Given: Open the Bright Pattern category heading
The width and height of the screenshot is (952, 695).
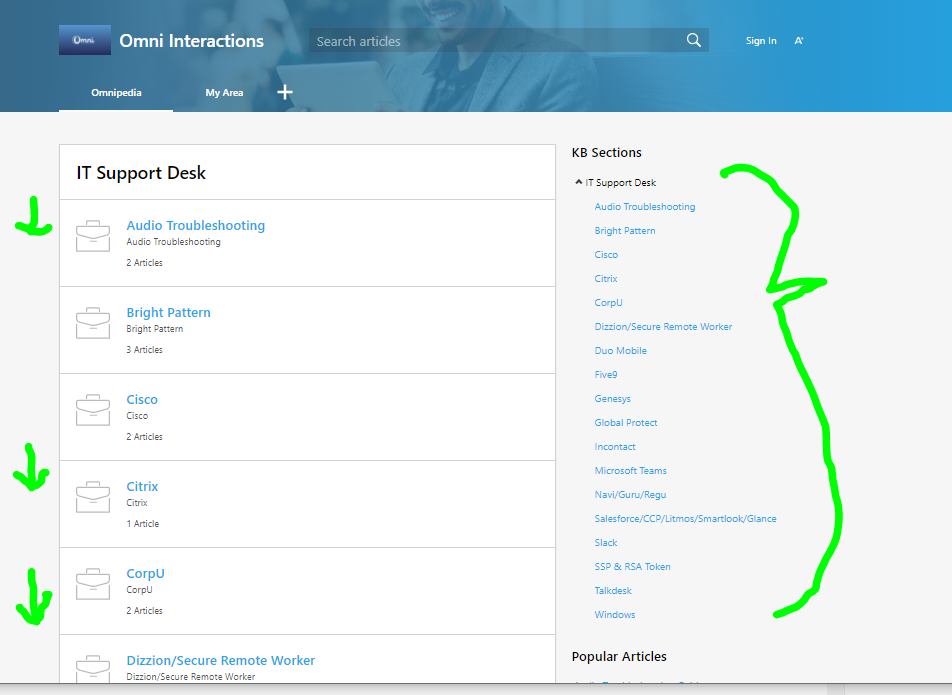Looking at the screenshot, I should click(168, 313).
